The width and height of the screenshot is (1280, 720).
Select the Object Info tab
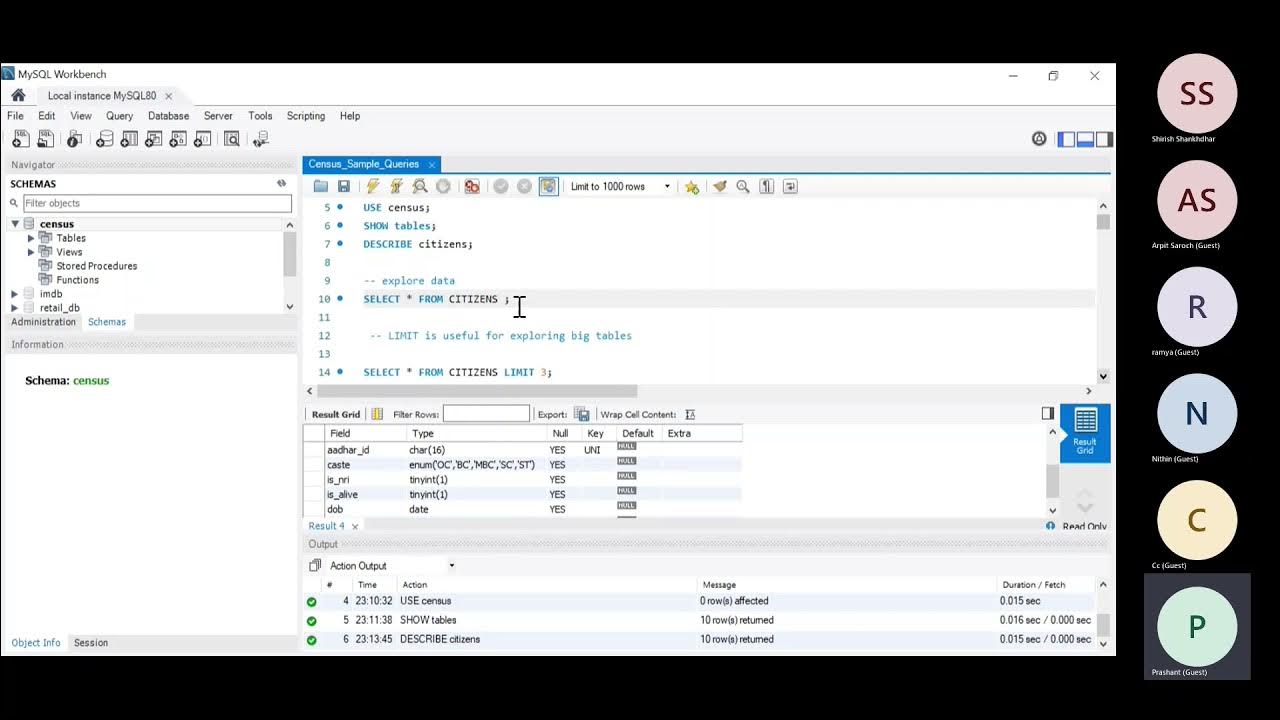[36, 643]
